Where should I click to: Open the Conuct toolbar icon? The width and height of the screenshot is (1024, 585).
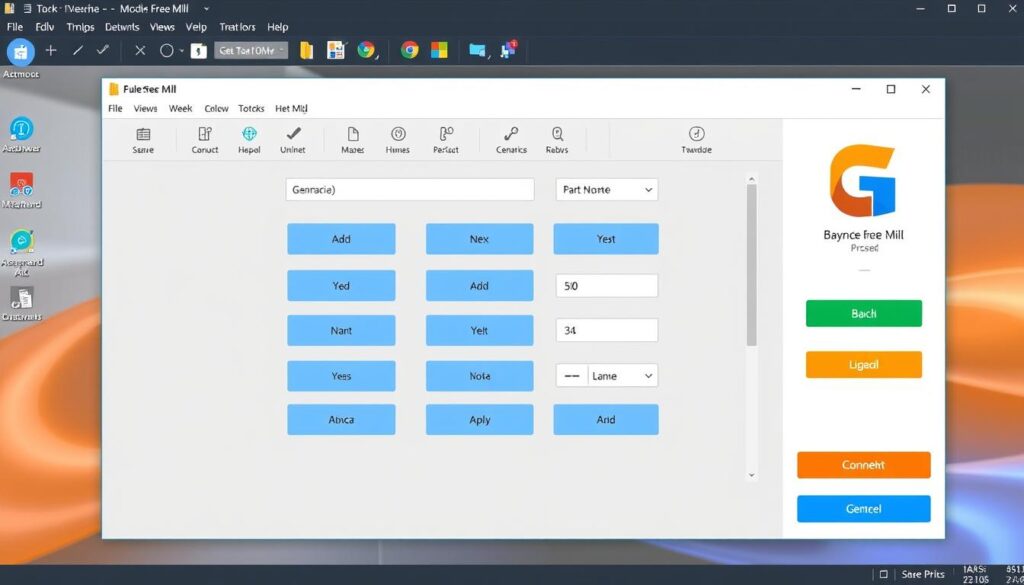coord(204,140)
